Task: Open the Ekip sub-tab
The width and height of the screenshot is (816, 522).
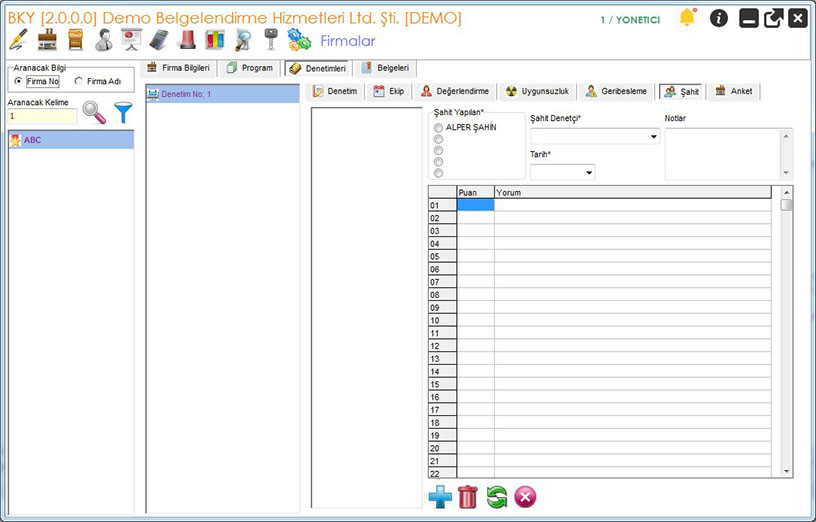Action: click(x=389, y=91)
